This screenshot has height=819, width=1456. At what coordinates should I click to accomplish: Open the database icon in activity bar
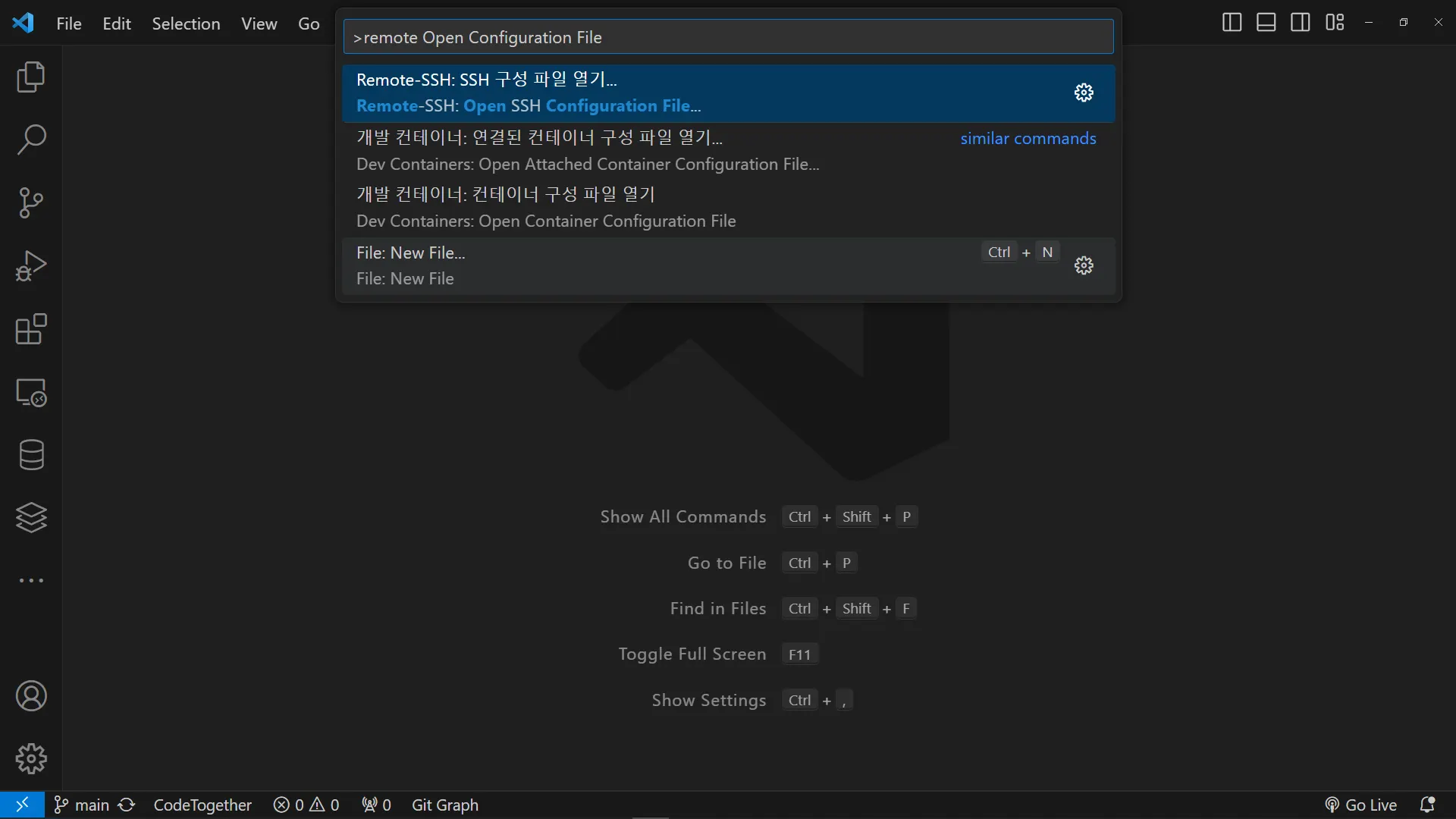point(31,455)
